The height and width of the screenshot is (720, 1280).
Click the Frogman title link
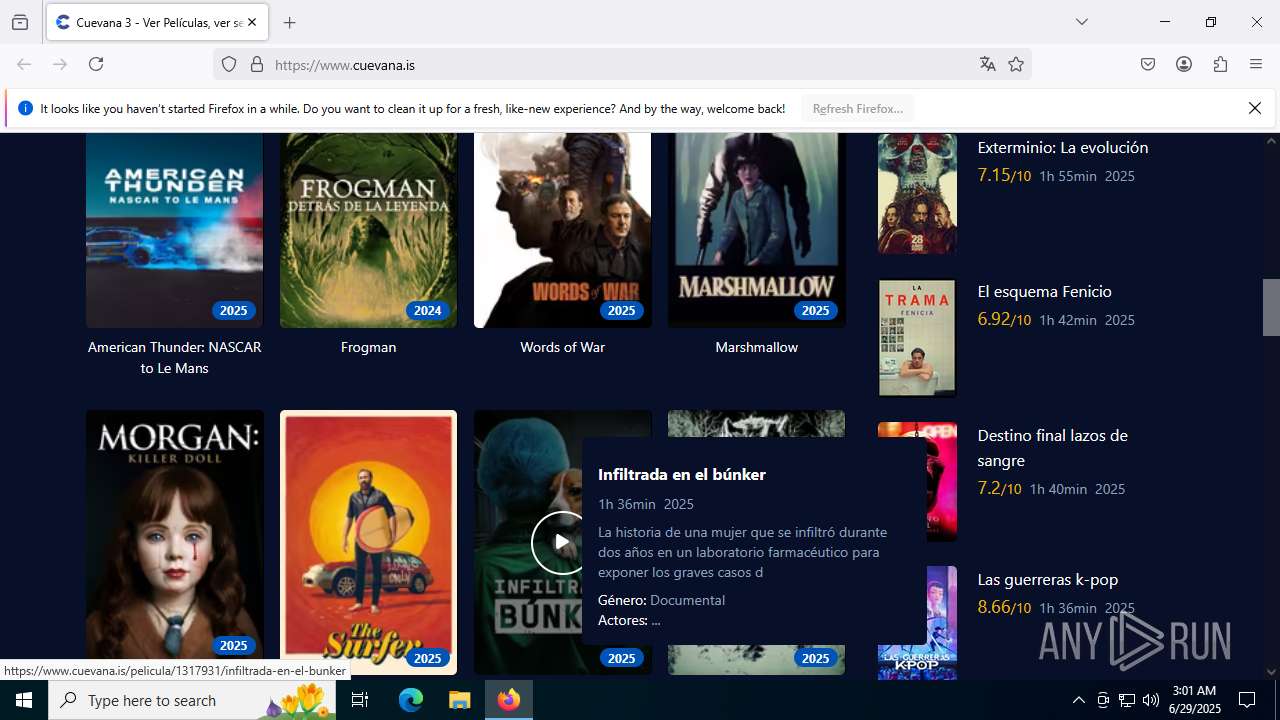point(368,347)
